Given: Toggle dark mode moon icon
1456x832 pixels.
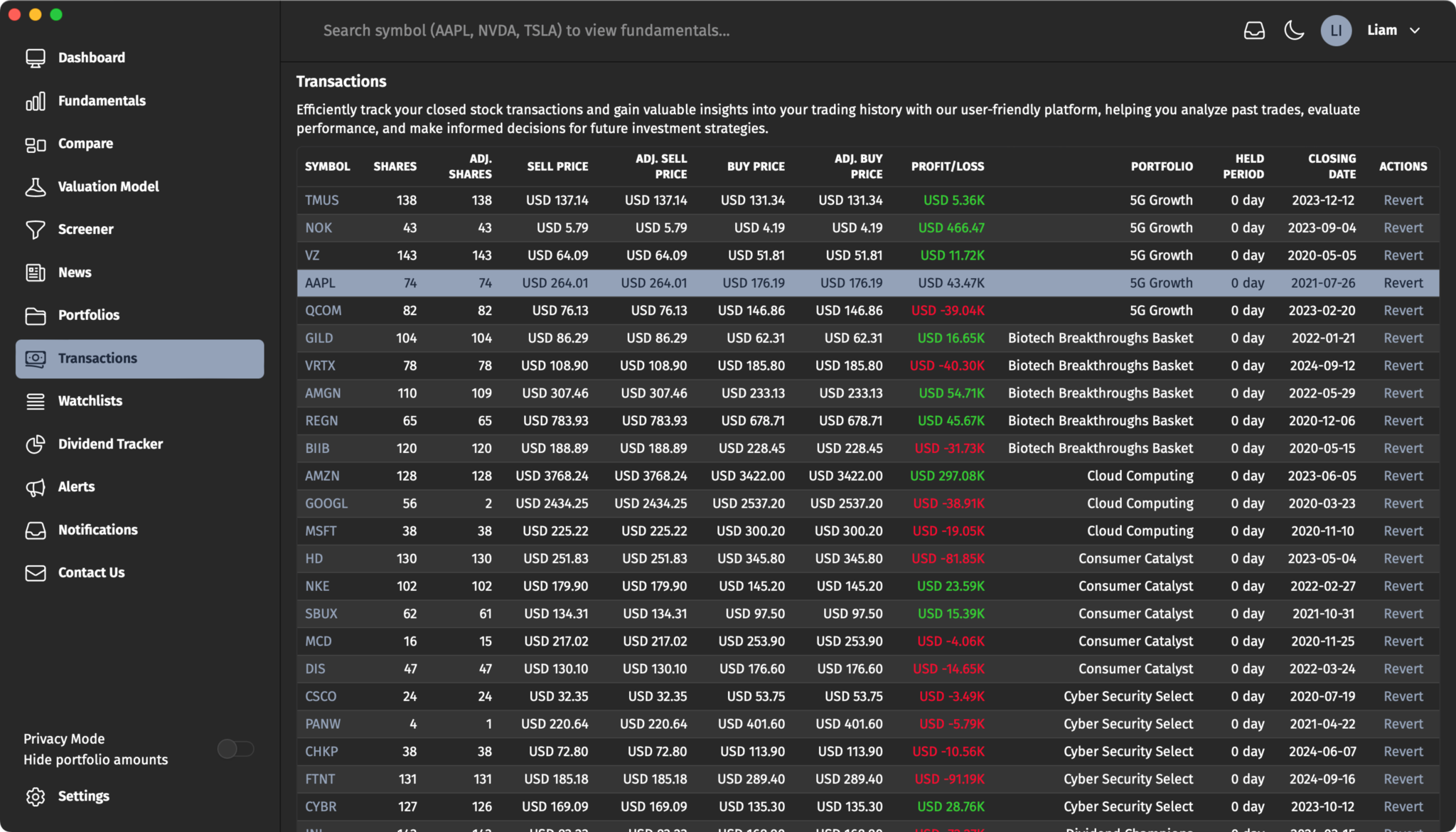Looking at the screenshot, I should point(1294,31).
